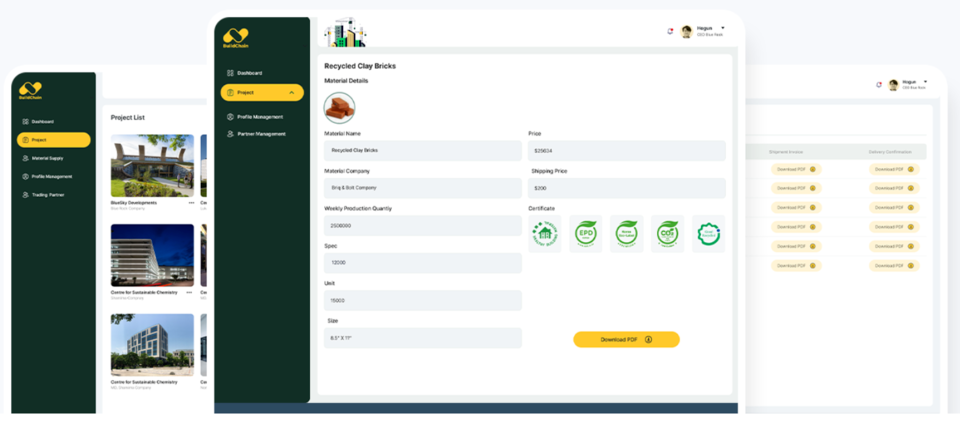Open the night-time building project thumbnail
The image size is (960, 424).
(x=152, y=255)
